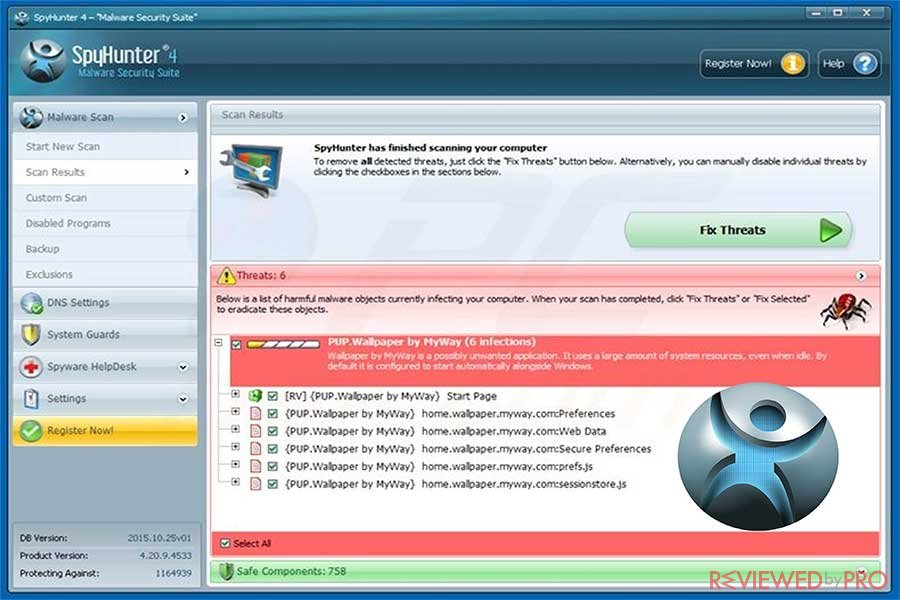Click the monitor with wrench scan icon
900x600 pixels.
pos(252,169)
